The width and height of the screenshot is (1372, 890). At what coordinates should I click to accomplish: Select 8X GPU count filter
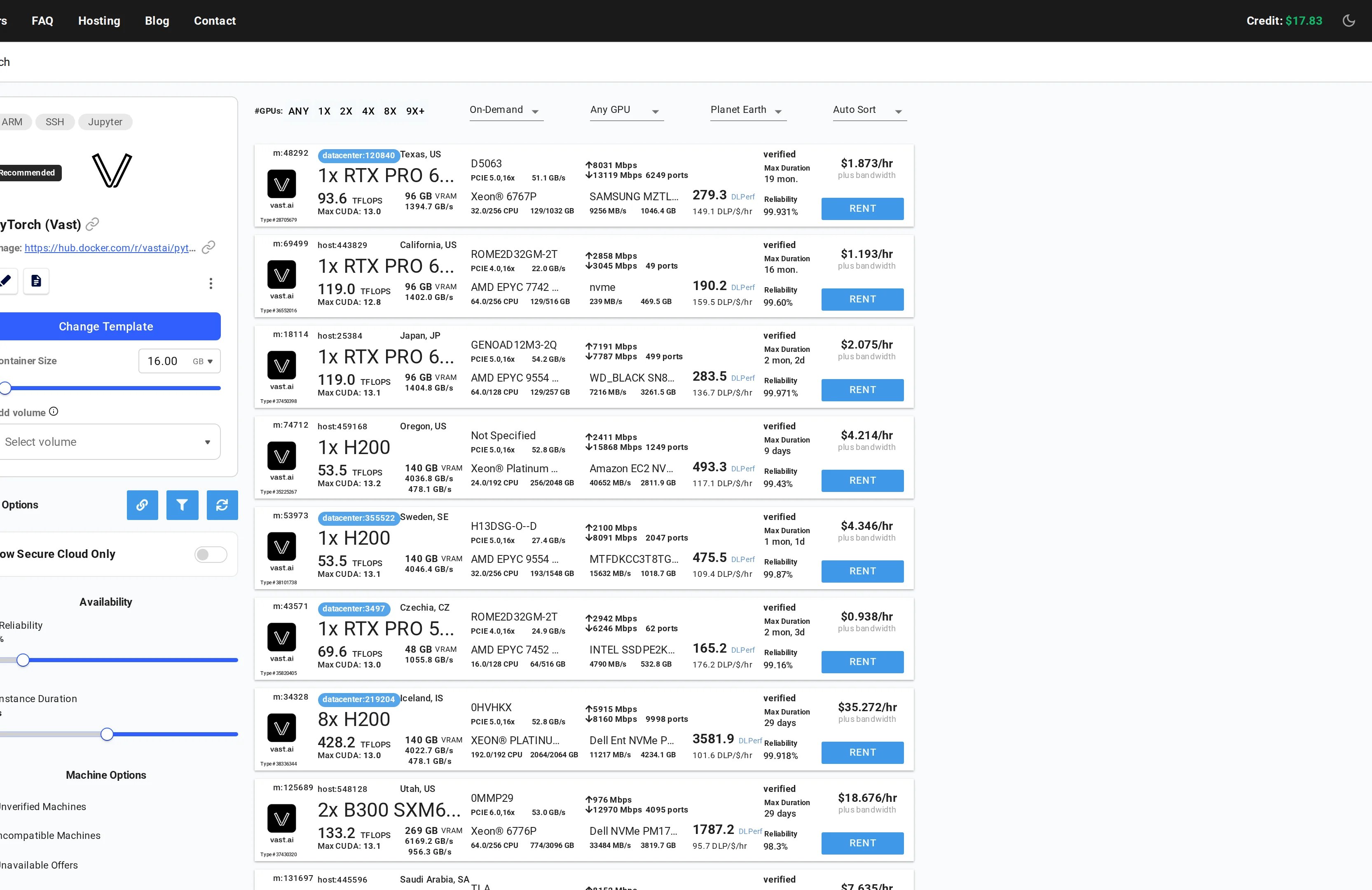click(390, 111)
